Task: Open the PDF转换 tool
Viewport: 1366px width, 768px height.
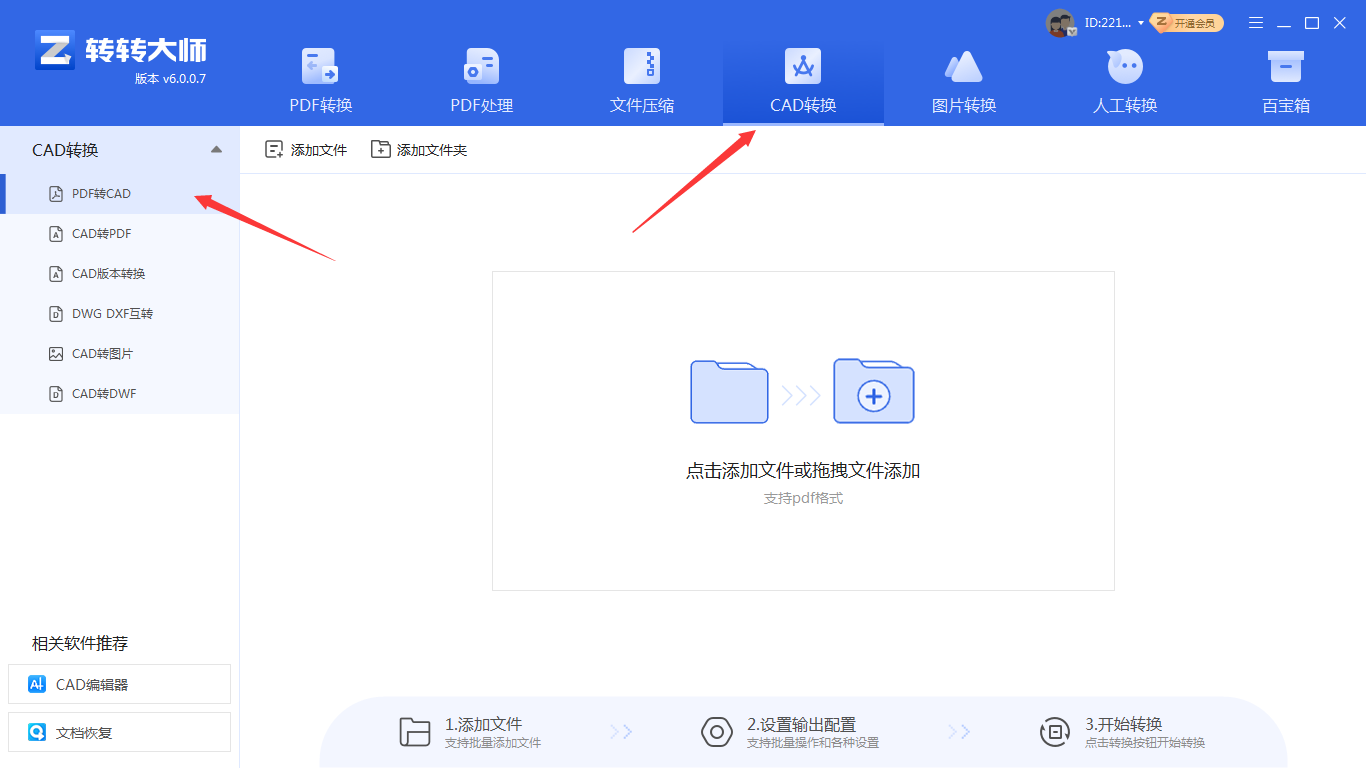Action: (x=319, y=80)
